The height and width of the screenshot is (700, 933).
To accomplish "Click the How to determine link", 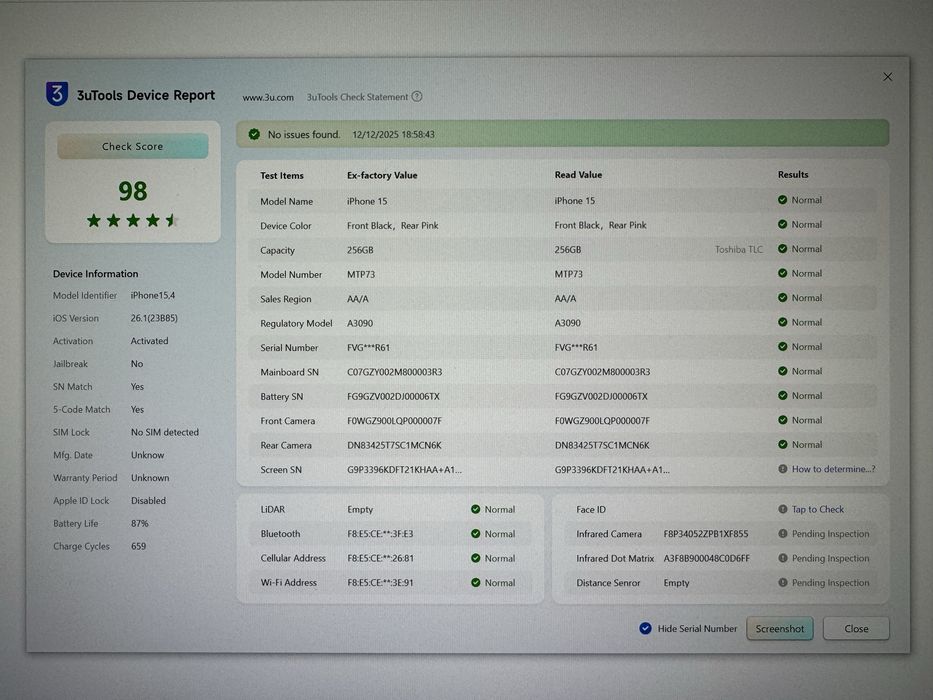I will point(833,469).
